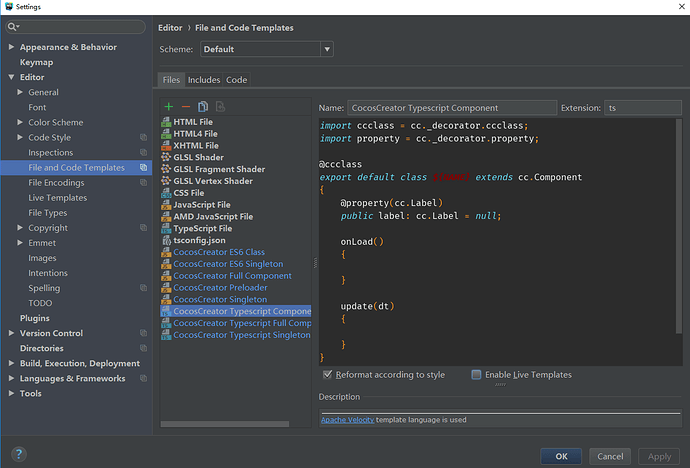Open the Apache Velocity link
The height and width of the screenshot is (468, 690).
(347, 420)
